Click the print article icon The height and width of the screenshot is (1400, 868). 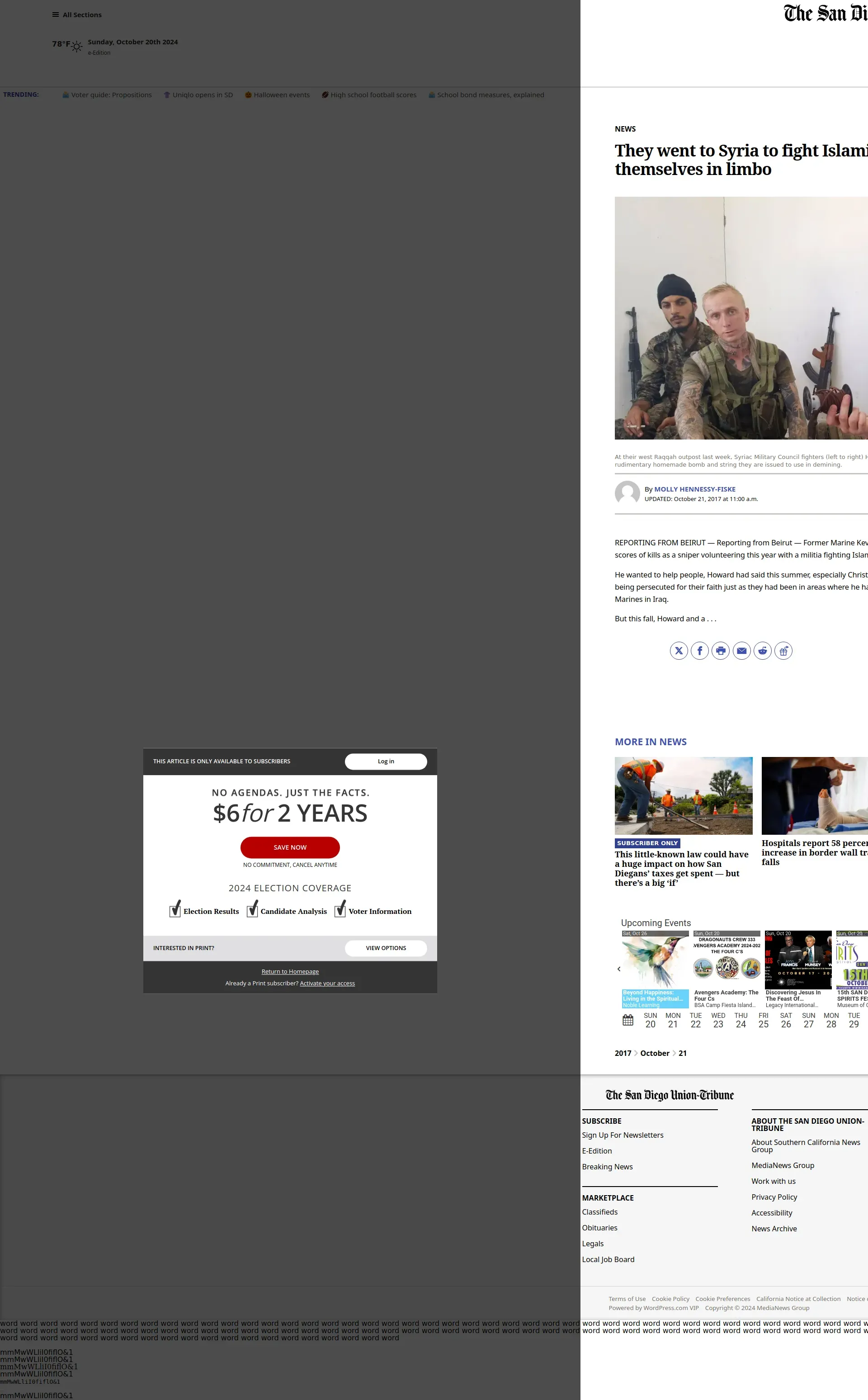[x=721, y=651]
